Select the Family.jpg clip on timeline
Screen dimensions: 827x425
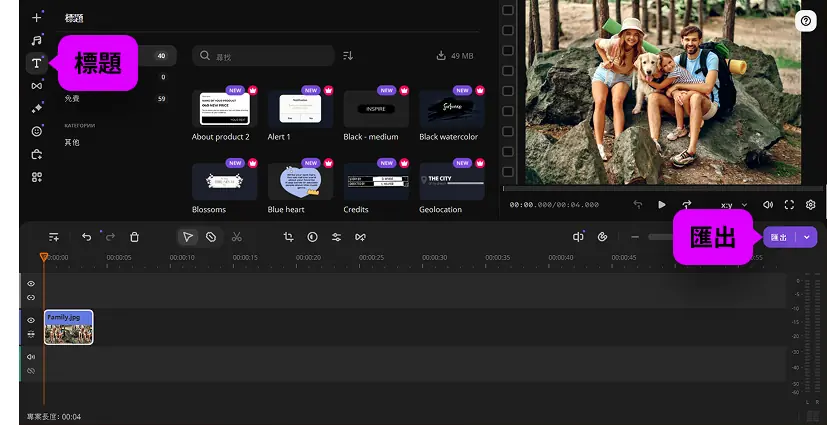(69, 327)
